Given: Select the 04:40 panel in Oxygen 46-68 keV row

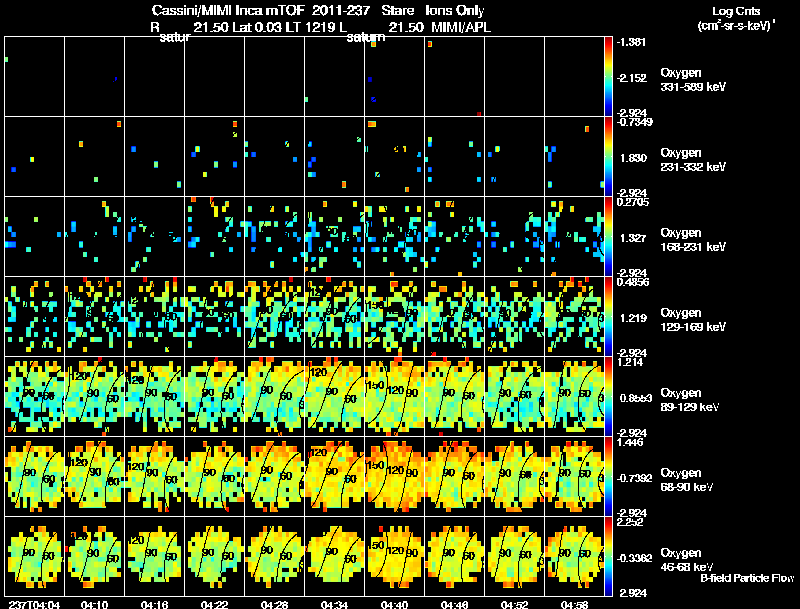Looking at the screenshot, I should (394, 556).
